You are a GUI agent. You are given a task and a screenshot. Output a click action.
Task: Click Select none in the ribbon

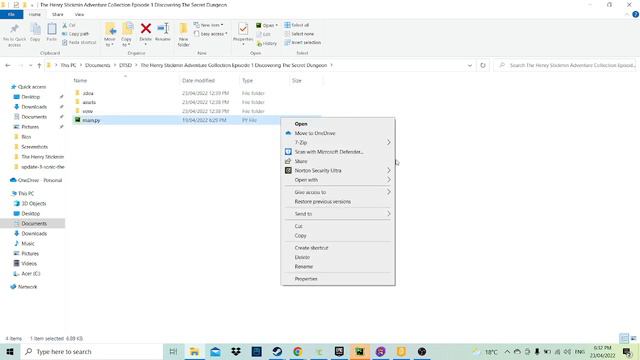(299, 34)
